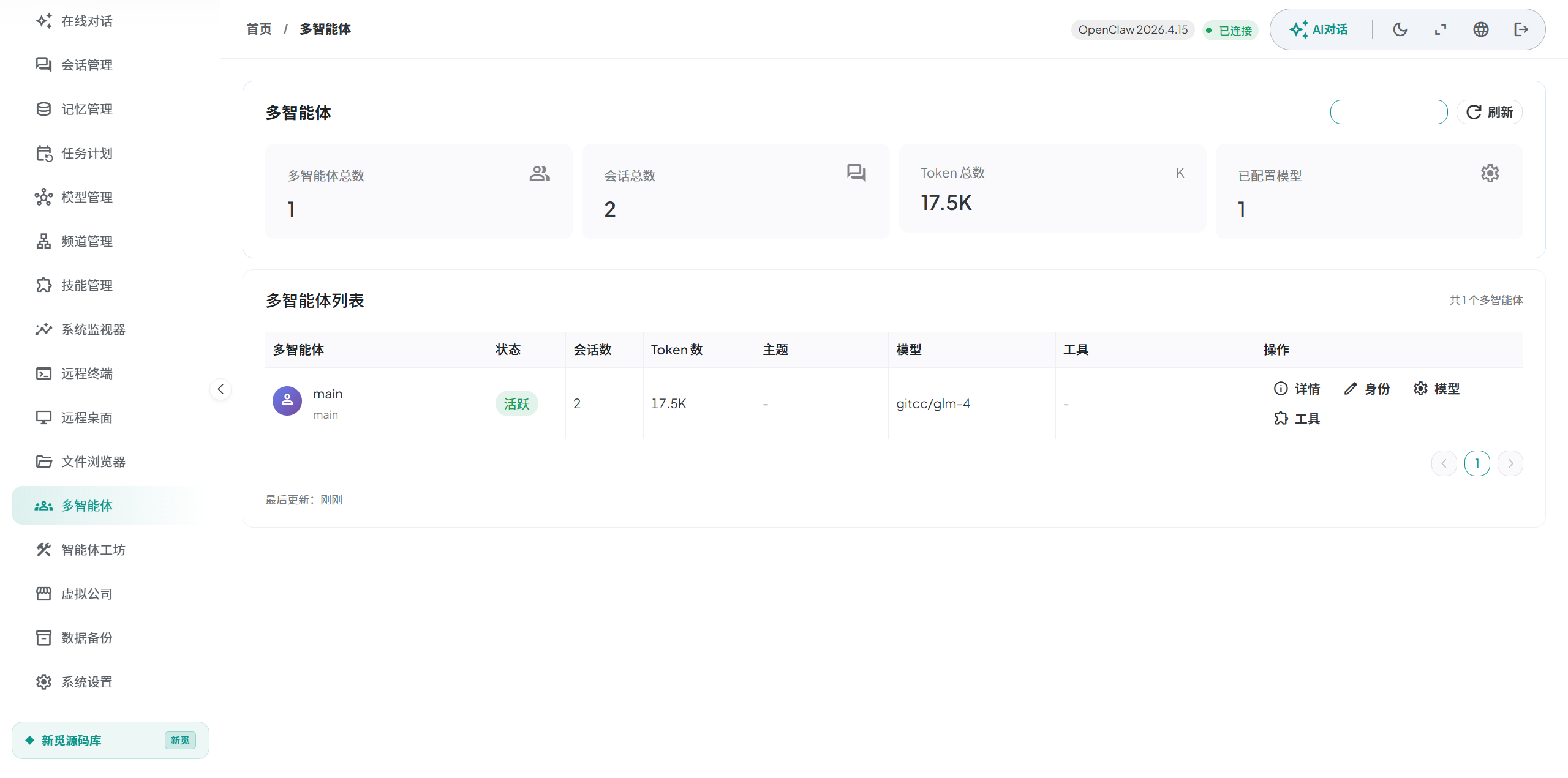
Task: Select page 1 in pagination
Action: tap(1477, 463)
